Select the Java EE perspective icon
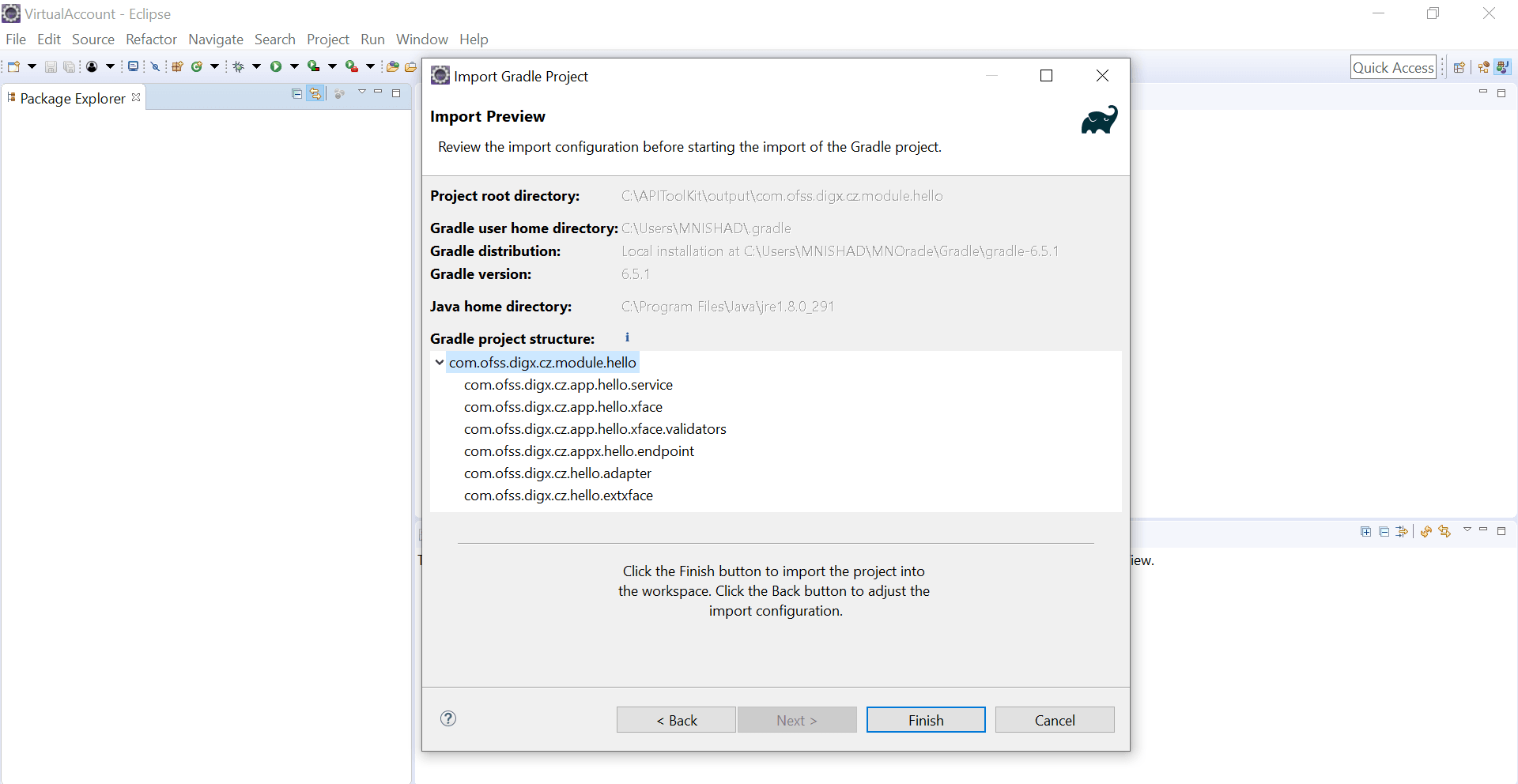 point(1485,67)
